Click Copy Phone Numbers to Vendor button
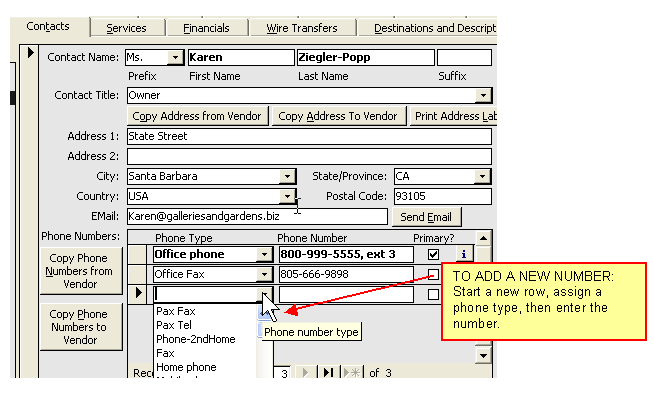This screenshot has width=654, height=394. coord(81,327)
